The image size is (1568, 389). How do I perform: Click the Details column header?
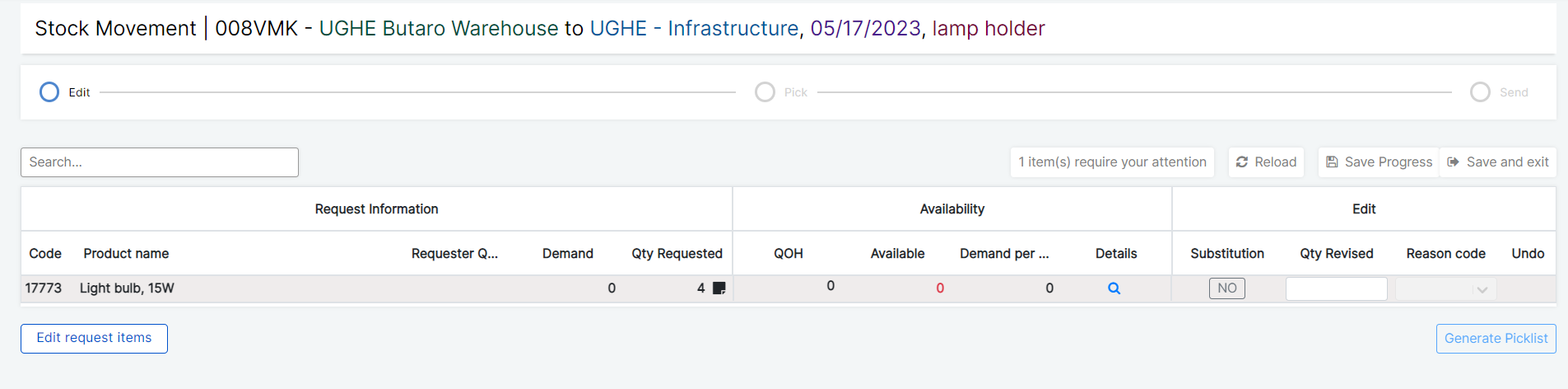tap(1116, 254)
